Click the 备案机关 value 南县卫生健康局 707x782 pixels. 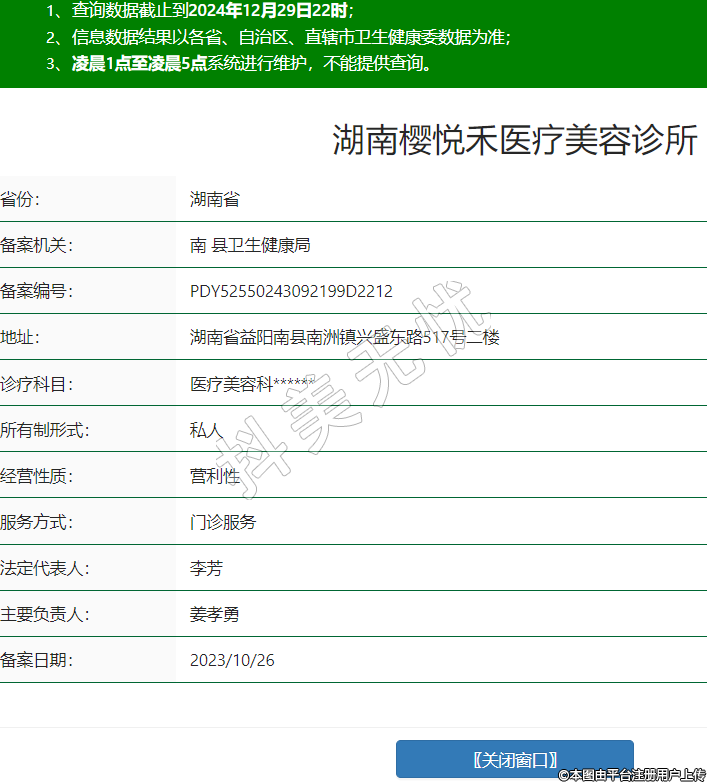coord(250,245)
